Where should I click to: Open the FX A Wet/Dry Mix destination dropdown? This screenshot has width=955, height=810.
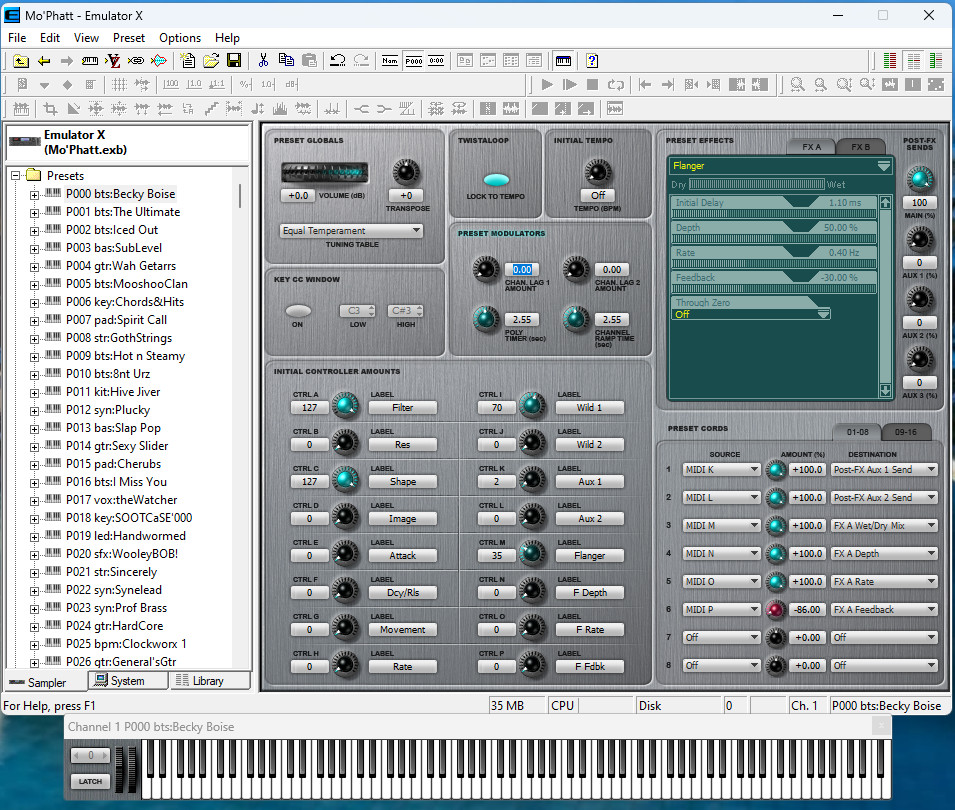(884, 526)
